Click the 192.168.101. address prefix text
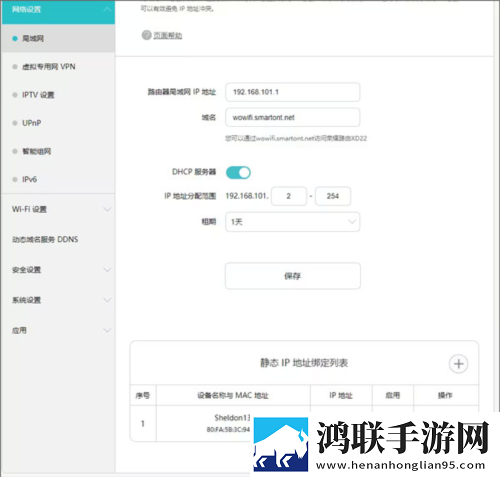This screenshot has width=500, height=477. coord(247,196)
